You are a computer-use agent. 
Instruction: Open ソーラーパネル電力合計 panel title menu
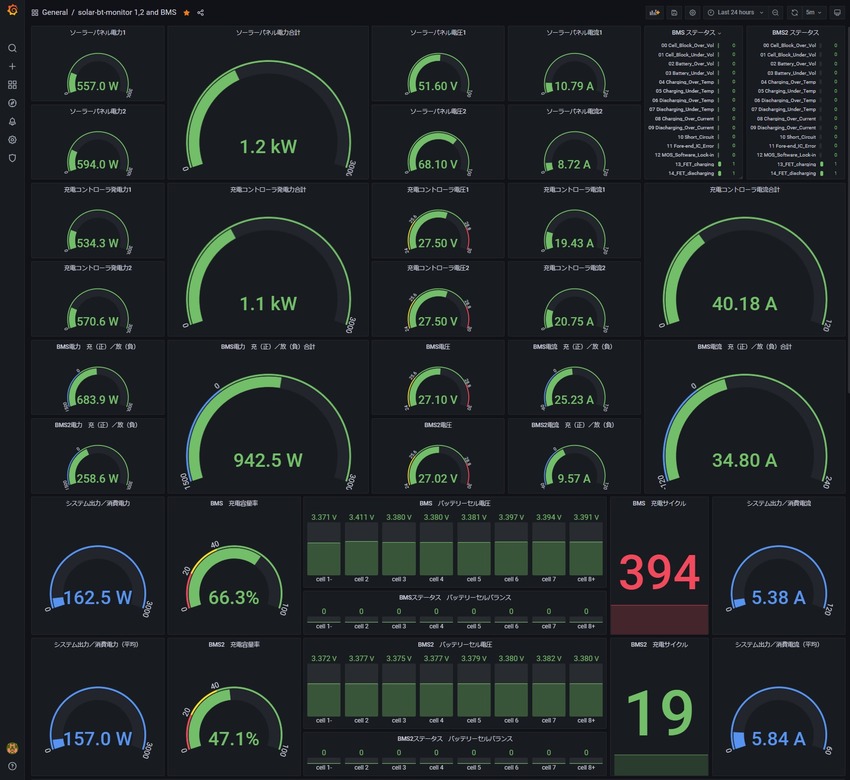[268, 33]
